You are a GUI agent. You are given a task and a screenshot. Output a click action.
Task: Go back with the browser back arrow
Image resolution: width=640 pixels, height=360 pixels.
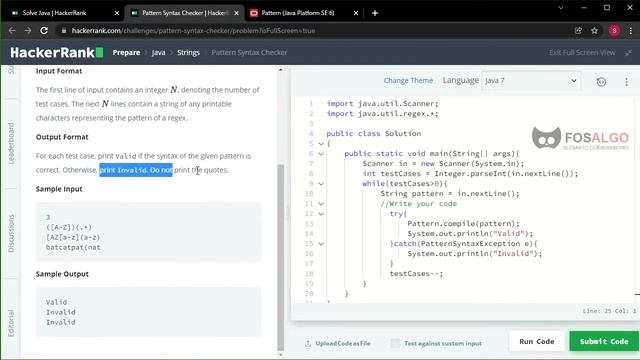(x=12, y=31)
